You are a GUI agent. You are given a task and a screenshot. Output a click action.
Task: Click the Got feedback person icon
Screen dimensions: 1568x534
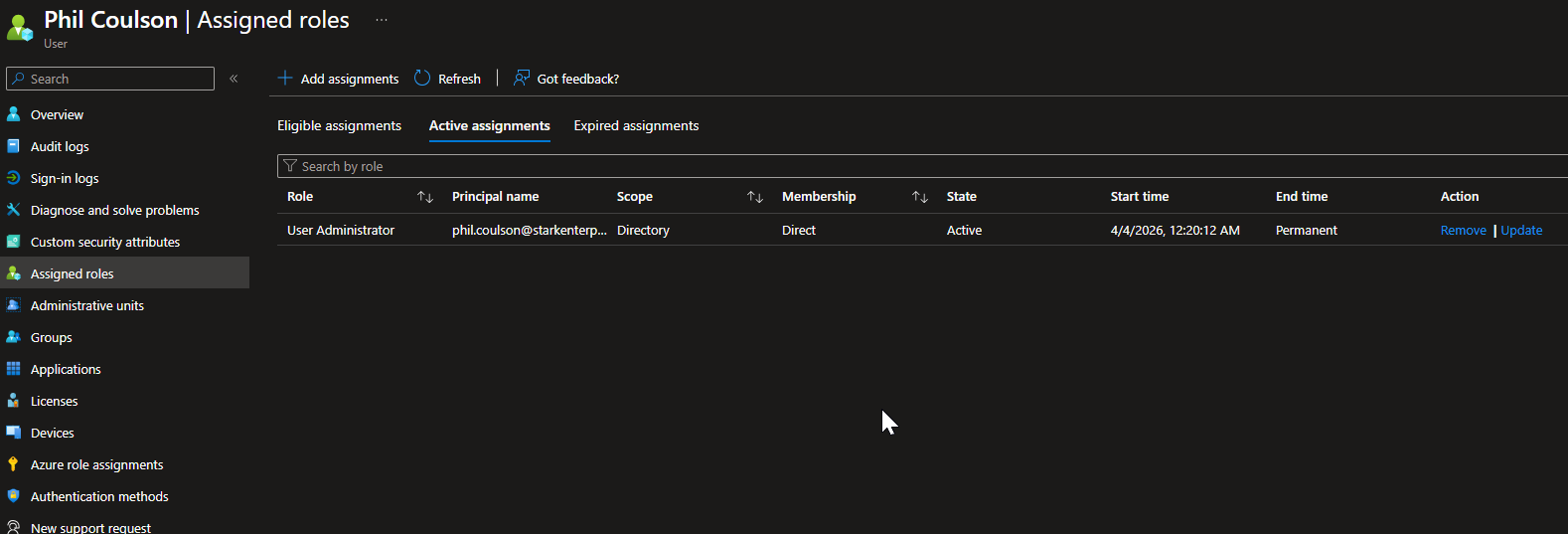click(x=522, y=78)
